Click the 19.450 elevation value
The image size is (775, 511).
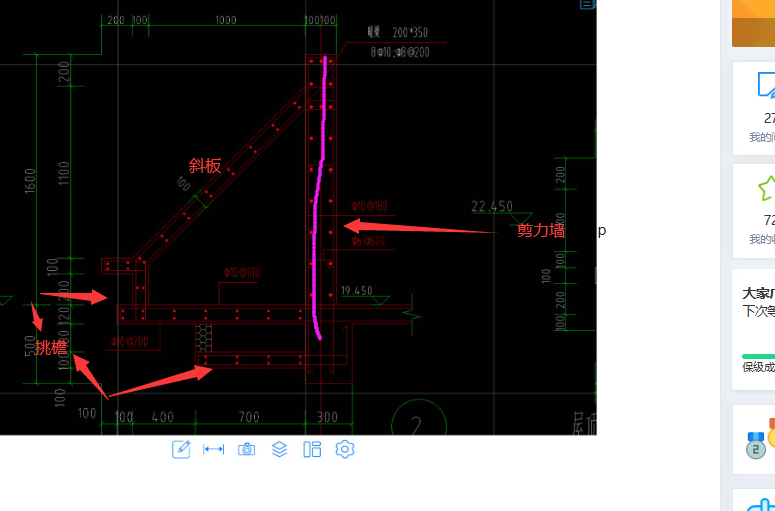356,291
